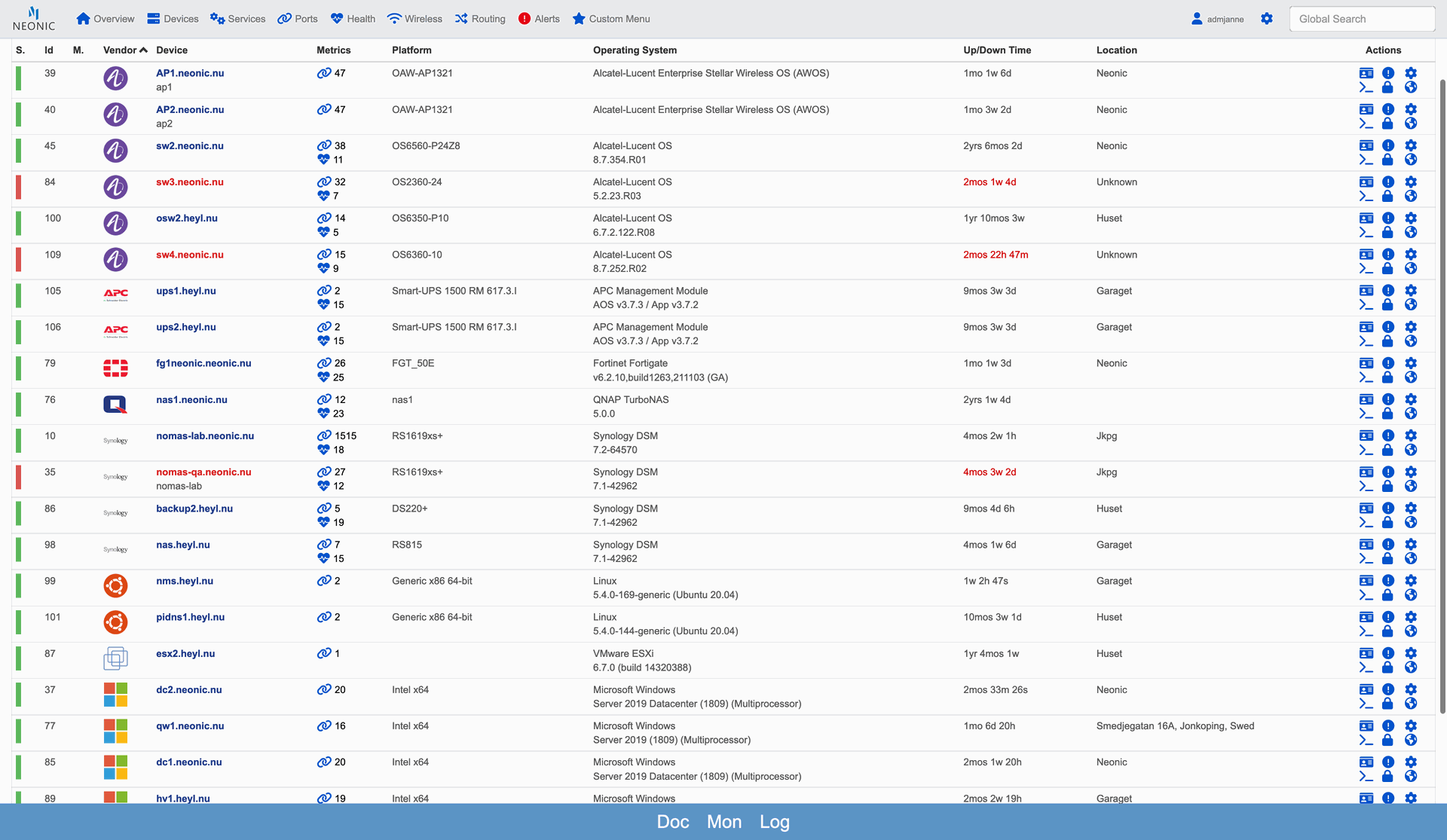The image size is (1447, 840).
Task: Click the padlock HTTPS icon for osw2.heyl.nu
Action: click(x=1387, y=232)
